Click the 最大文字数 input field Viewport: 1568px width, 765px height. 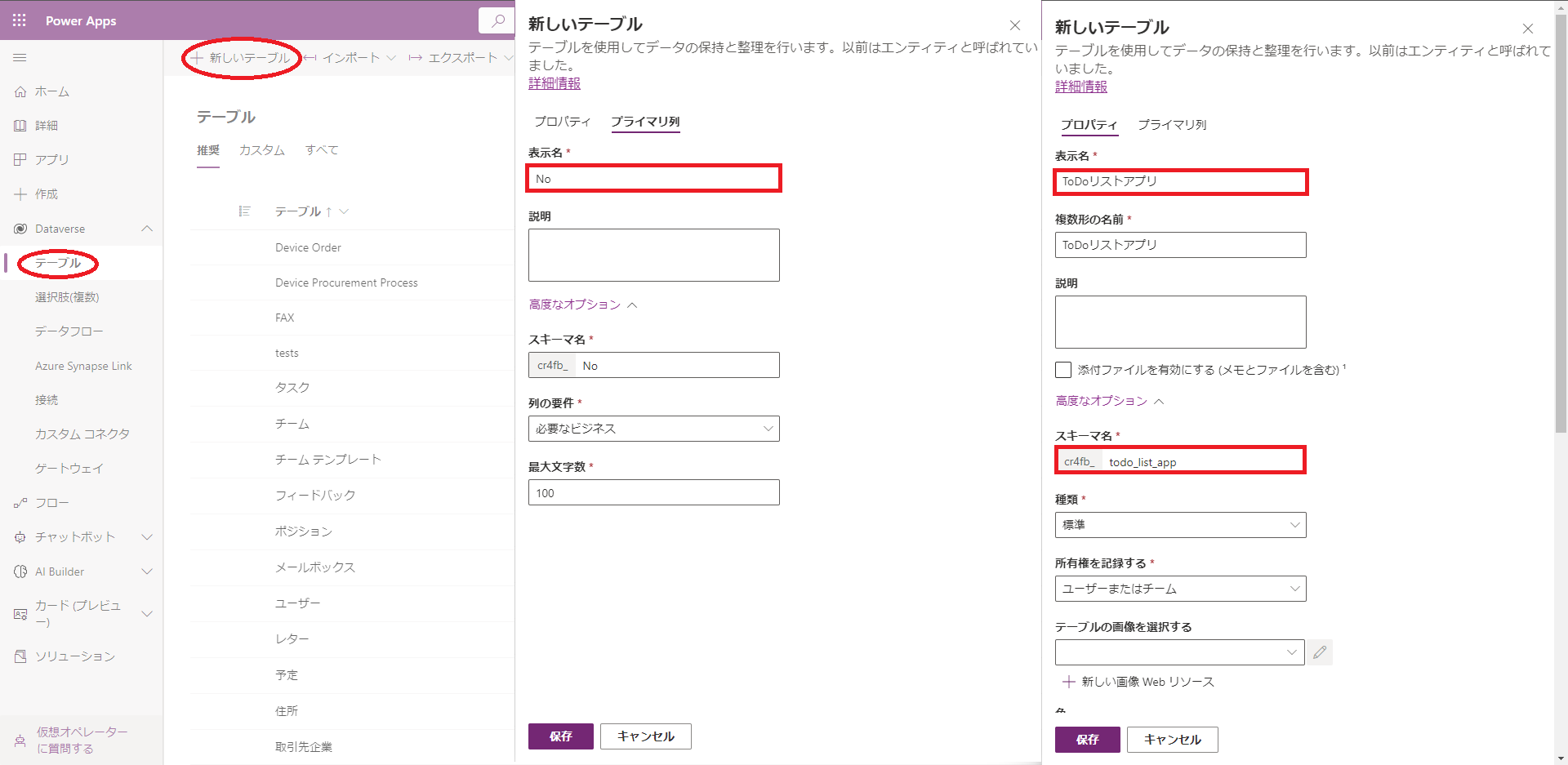(653, 493)
